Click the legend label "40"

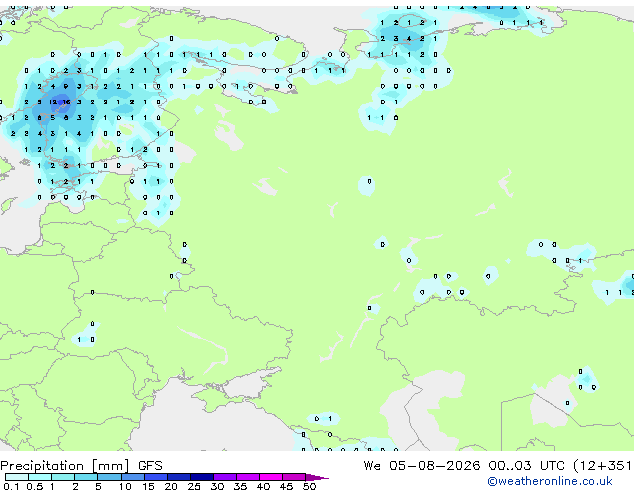[x=263, y=486]
